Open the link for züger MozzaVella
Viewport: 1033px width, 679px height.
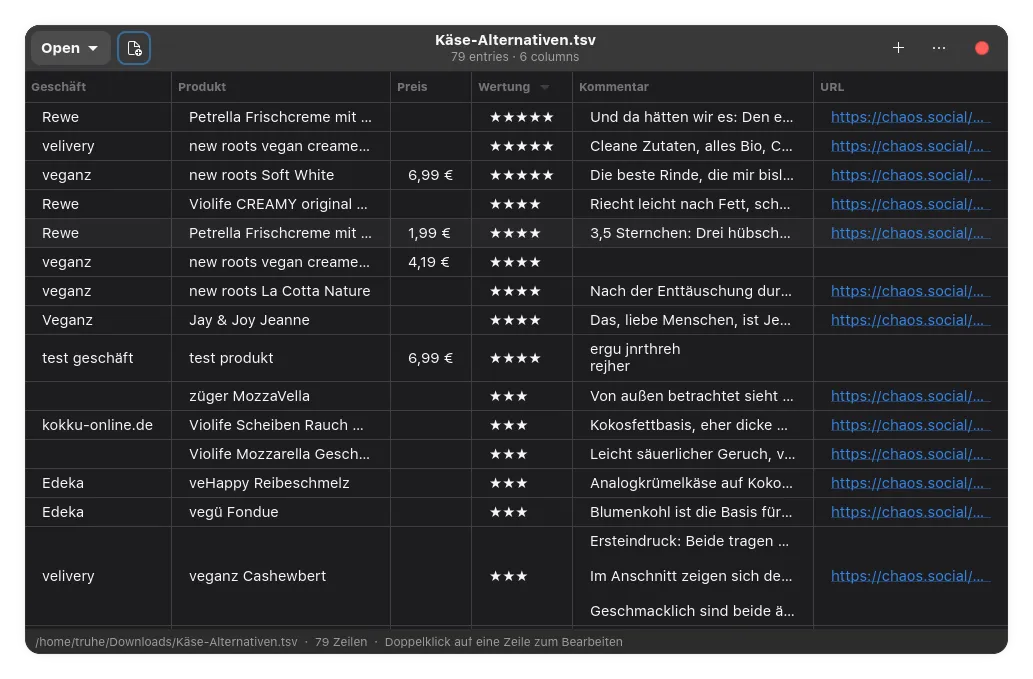[x=910, y=396]
